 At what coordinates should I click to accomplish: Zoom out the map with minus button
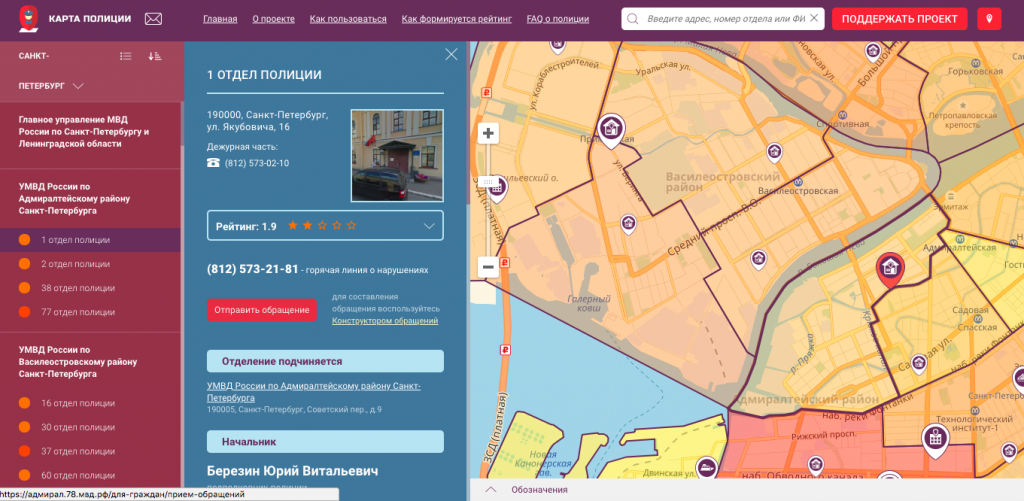(x=488, y=267)
